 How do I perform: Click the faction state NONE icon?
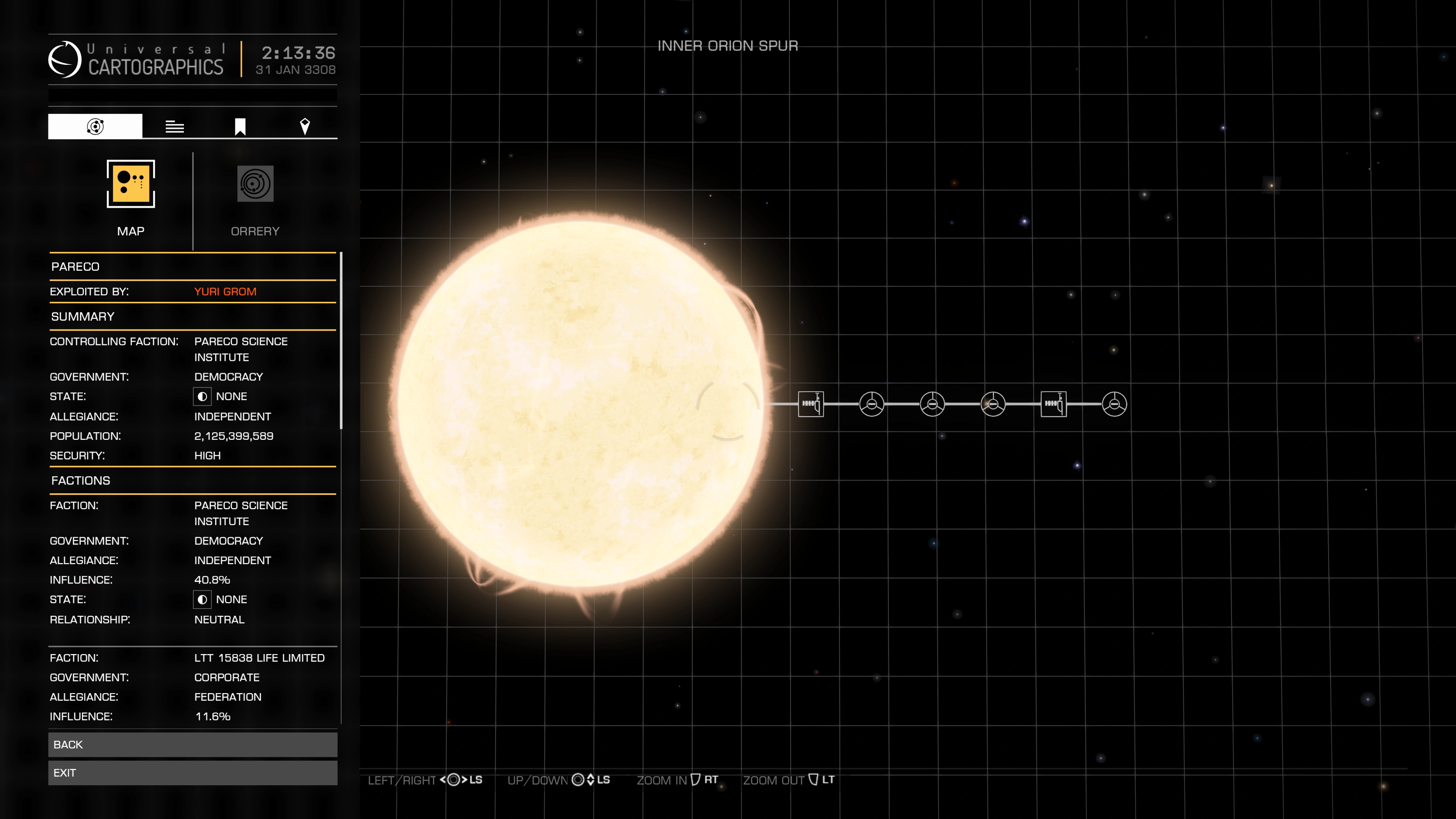pos(202,600)
